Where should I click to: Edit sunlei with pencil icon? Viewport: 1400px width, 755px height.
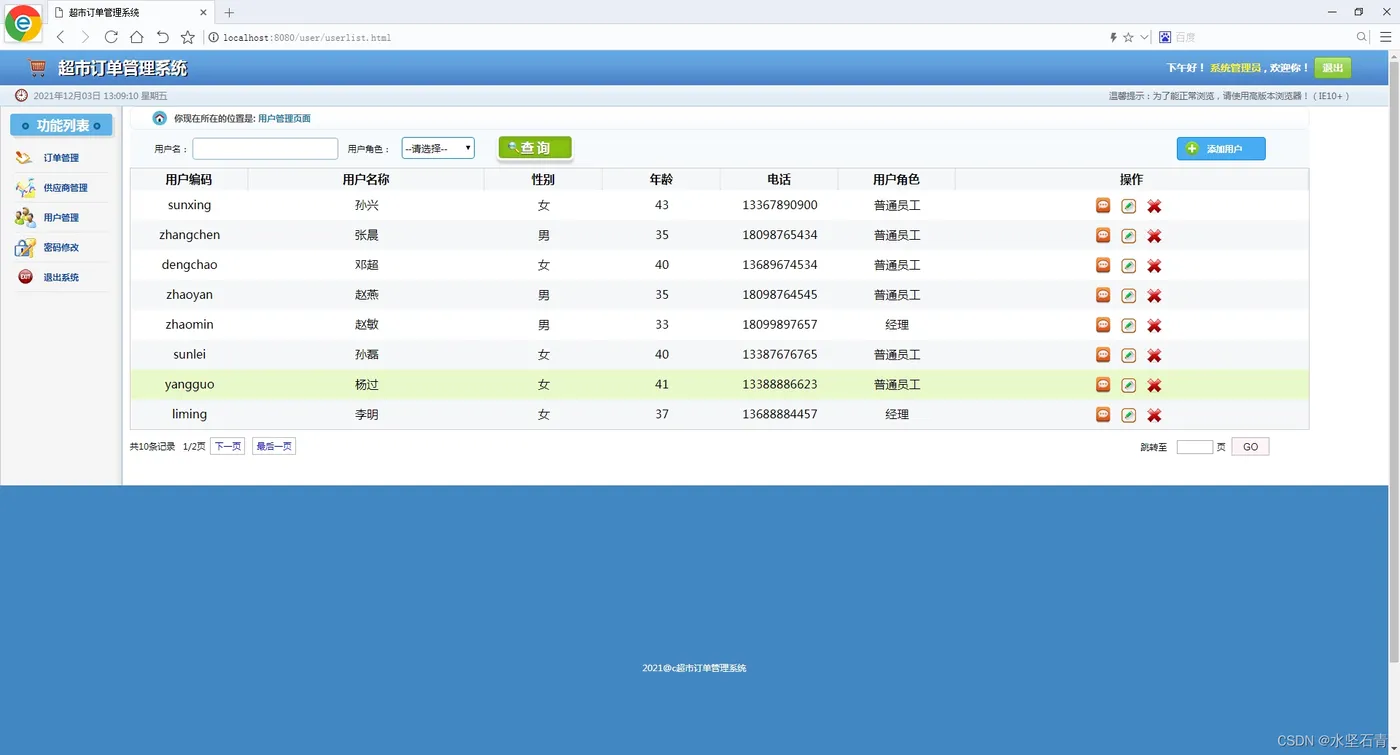pos(1128,356)
